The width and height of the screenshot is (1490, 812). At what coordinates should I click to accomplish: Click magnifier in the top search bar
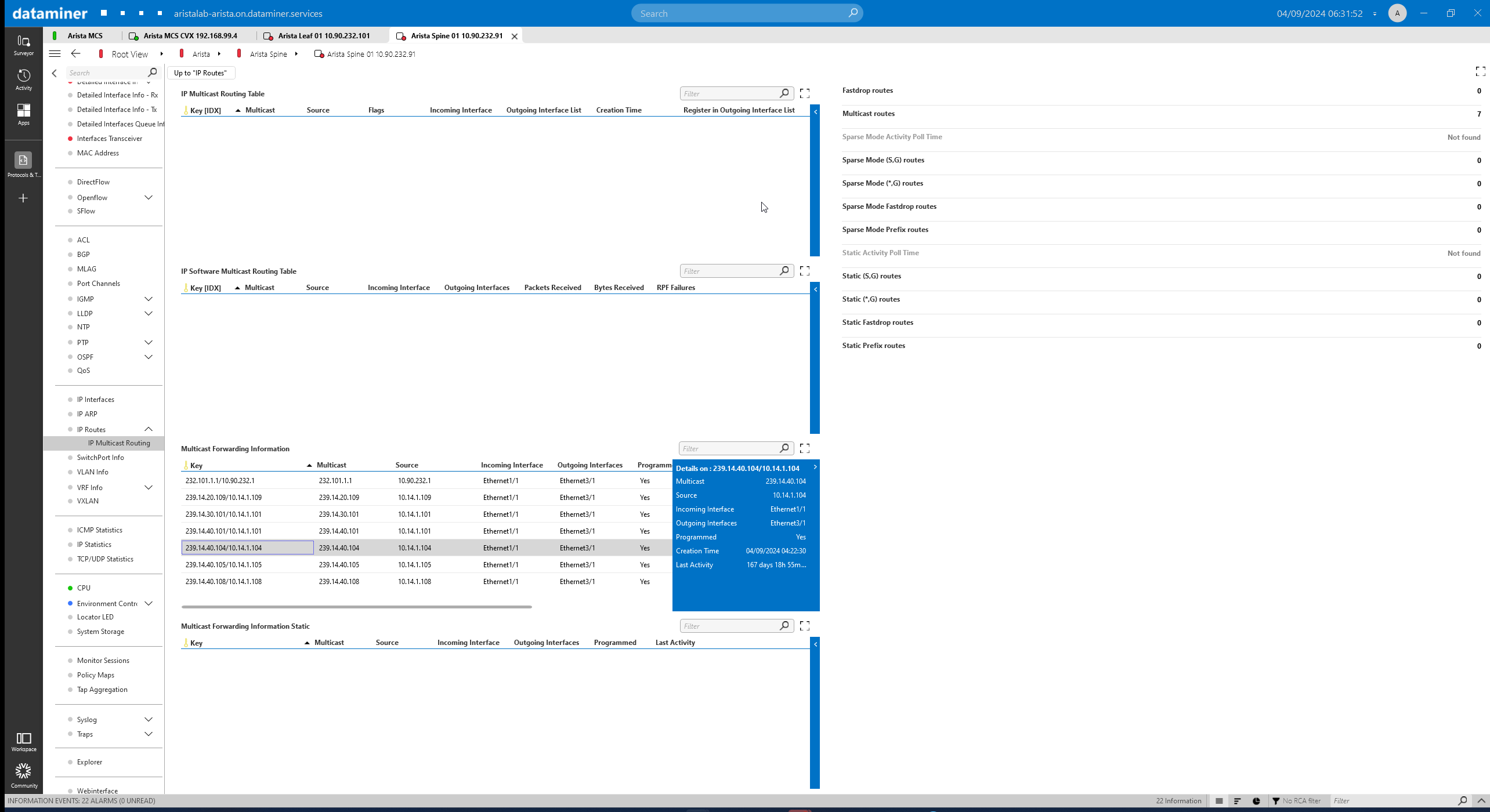pos(852,13)
